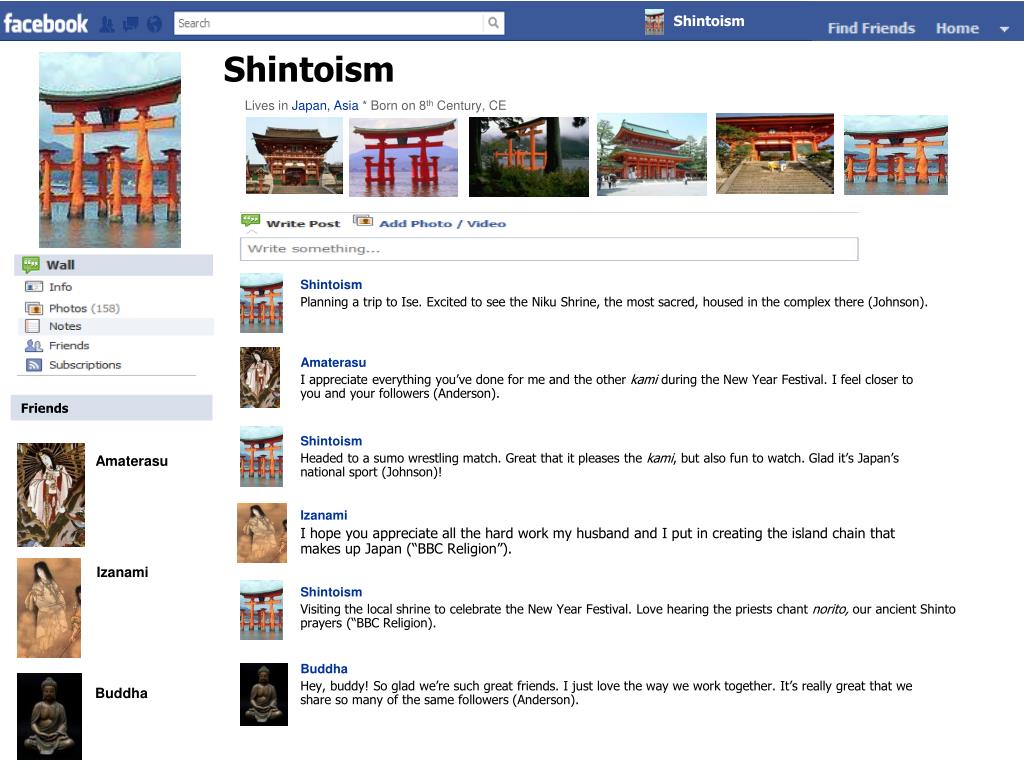Open Find Friends in the top bar

(870, 29)
